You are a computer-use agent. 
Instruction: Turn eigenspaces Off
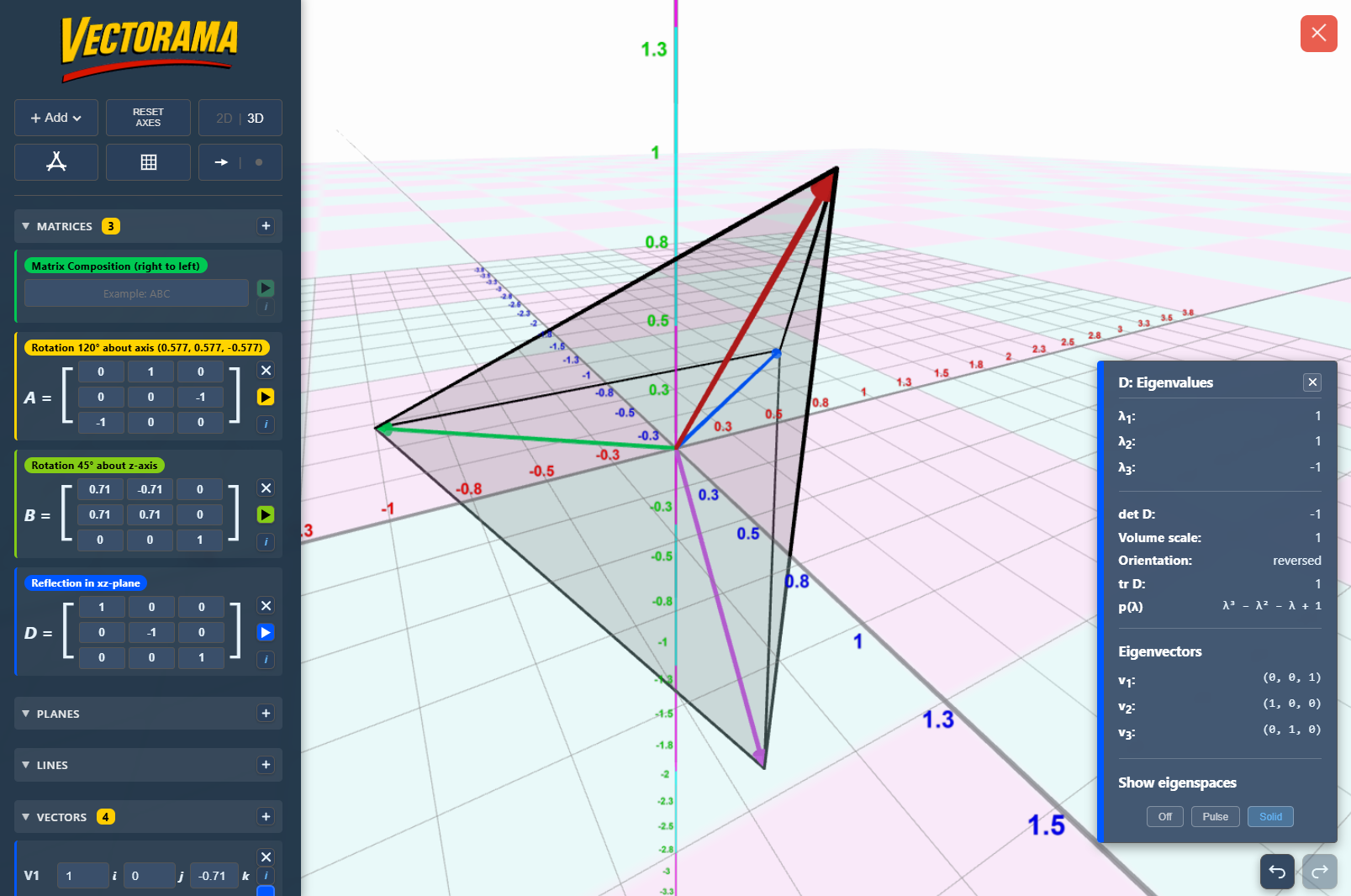(x=1165, y=817)
